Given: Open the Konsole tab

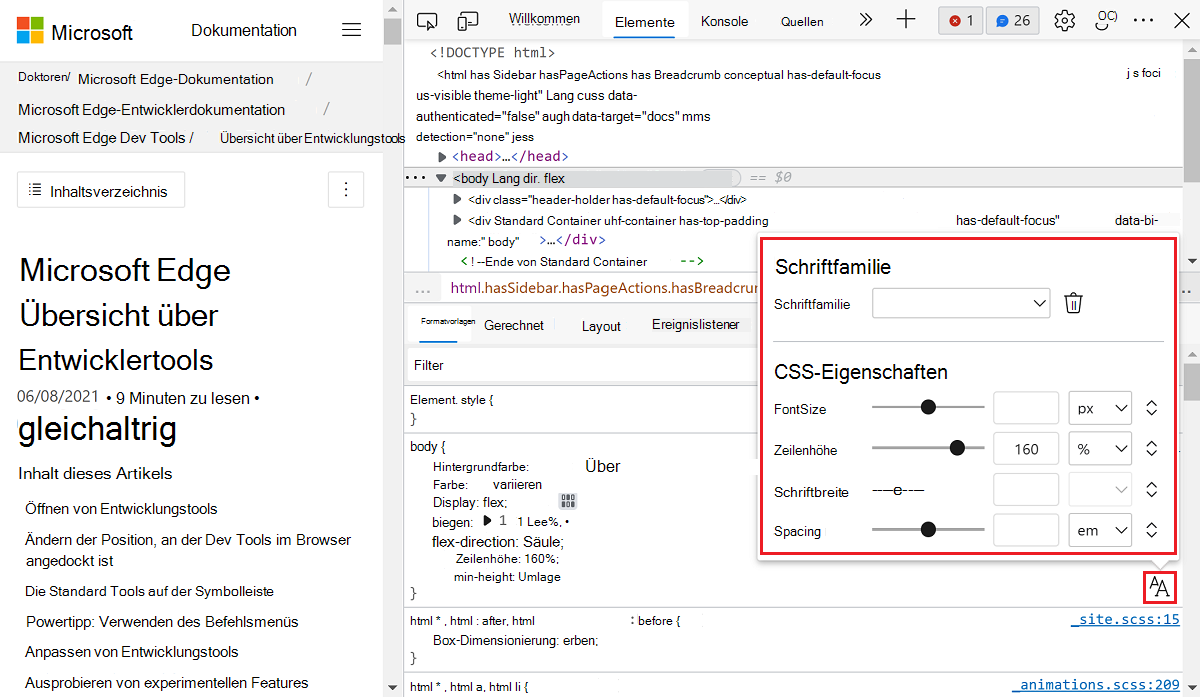Looking at the screenshot, I should [724, 21].
